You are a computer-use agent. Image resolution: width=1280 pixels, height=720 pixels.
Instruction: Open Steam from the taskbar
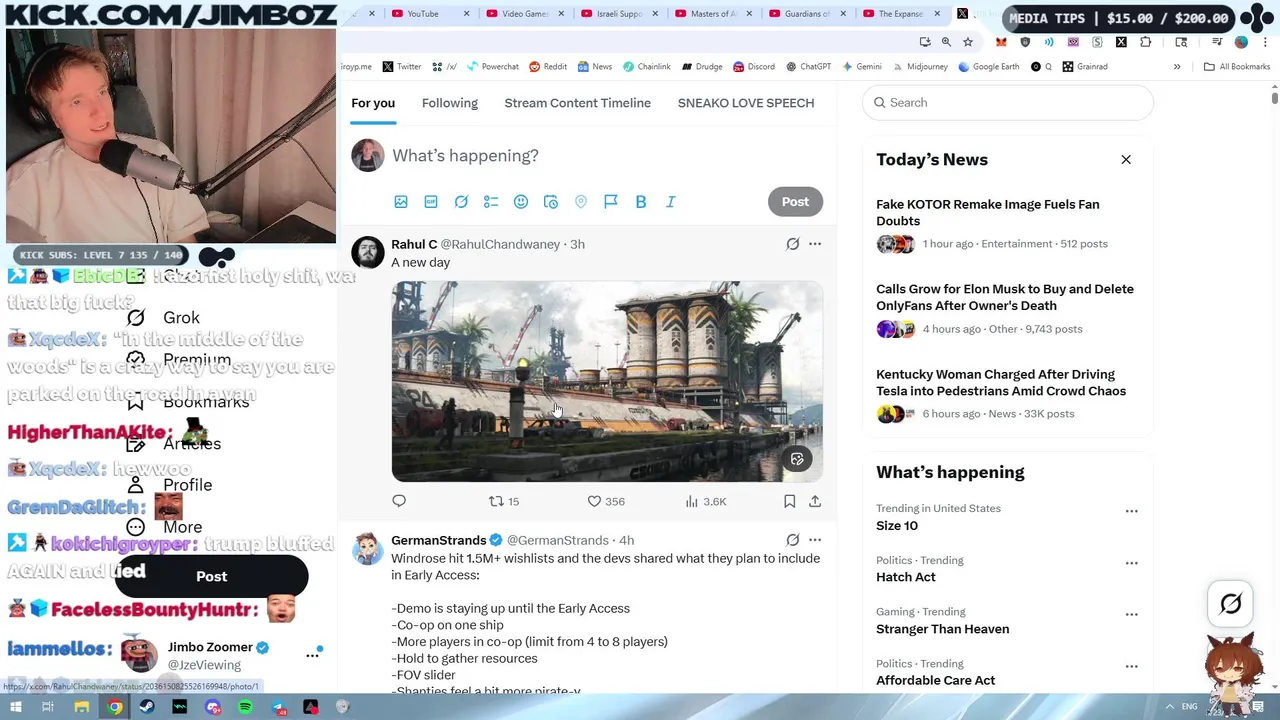point(147,707)
